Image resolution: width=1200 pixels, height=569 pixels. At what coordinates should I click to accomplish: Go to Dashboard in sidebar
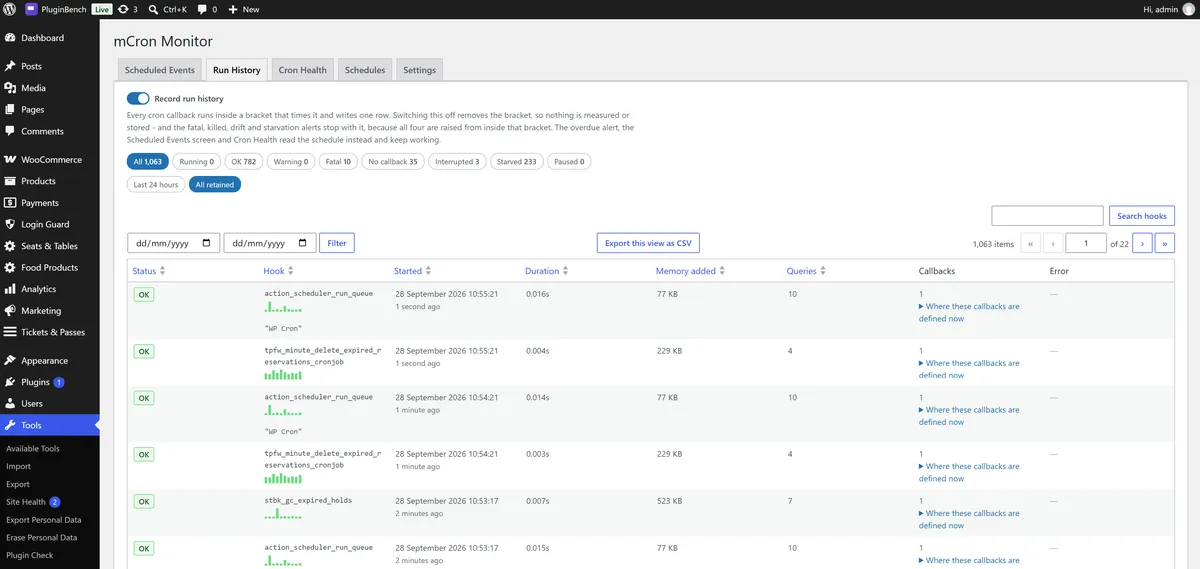(x=42, y=38)
